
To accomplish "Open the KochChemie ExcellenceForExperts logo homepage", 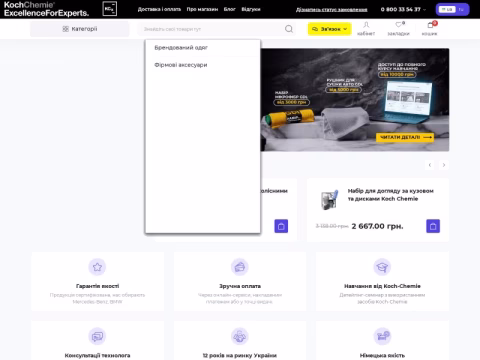I will (x=46, y=9).
